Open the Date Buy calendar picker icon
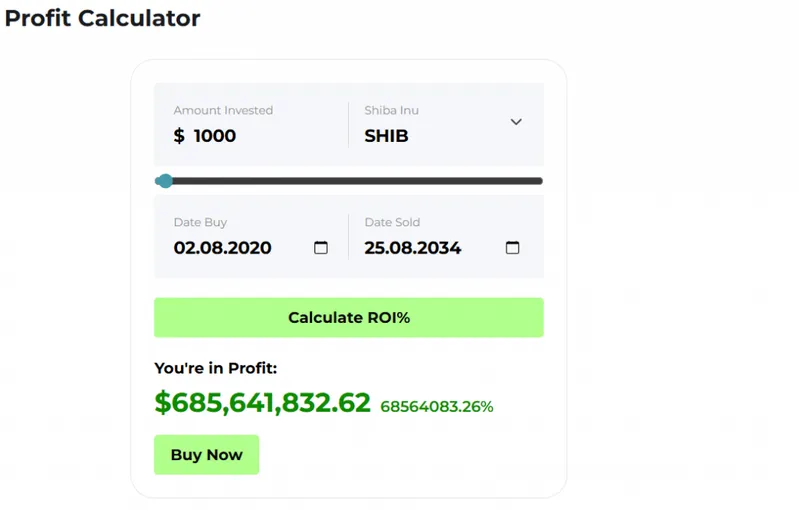799x510 pixels. [321, 248]
